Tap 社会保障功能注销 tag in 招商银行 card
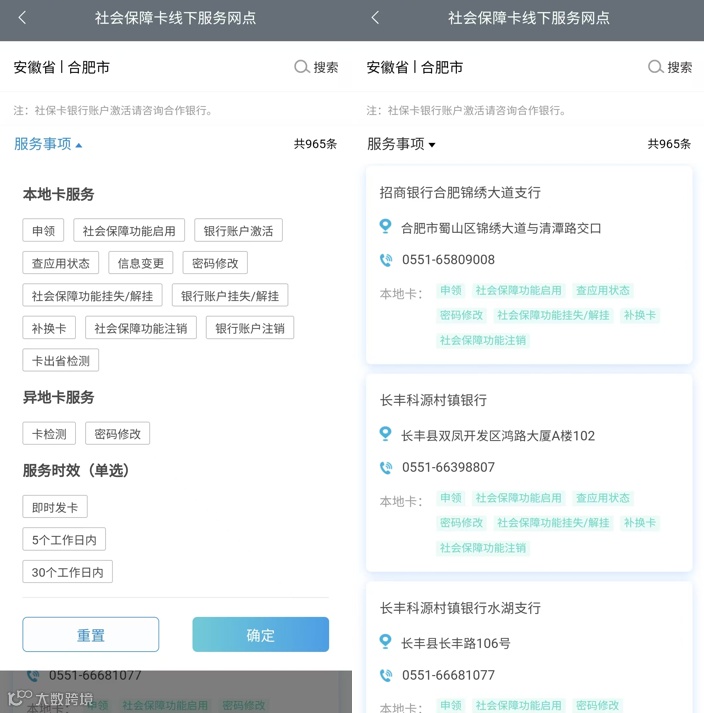The width and height of the screenshot is (704, 713). click(483, 340)
